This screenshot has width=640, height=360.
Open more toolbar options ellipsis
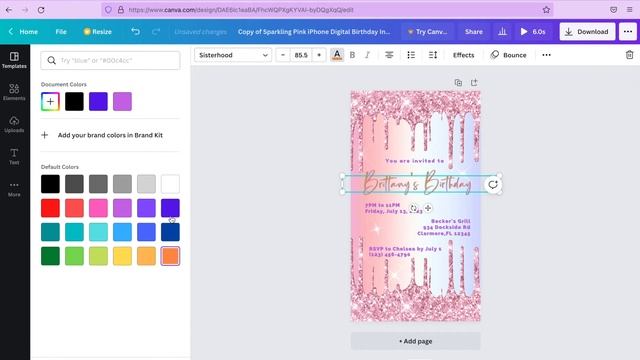(547, 55)
